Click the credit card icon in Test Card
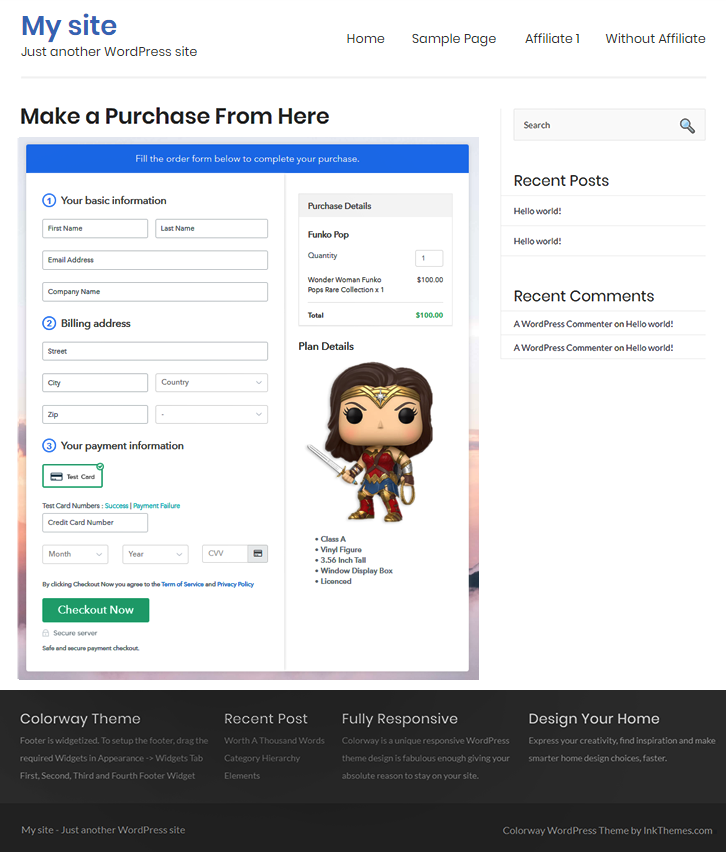Image resolution: width=726 pixels, height=852 pixels. tap(57, 477)
